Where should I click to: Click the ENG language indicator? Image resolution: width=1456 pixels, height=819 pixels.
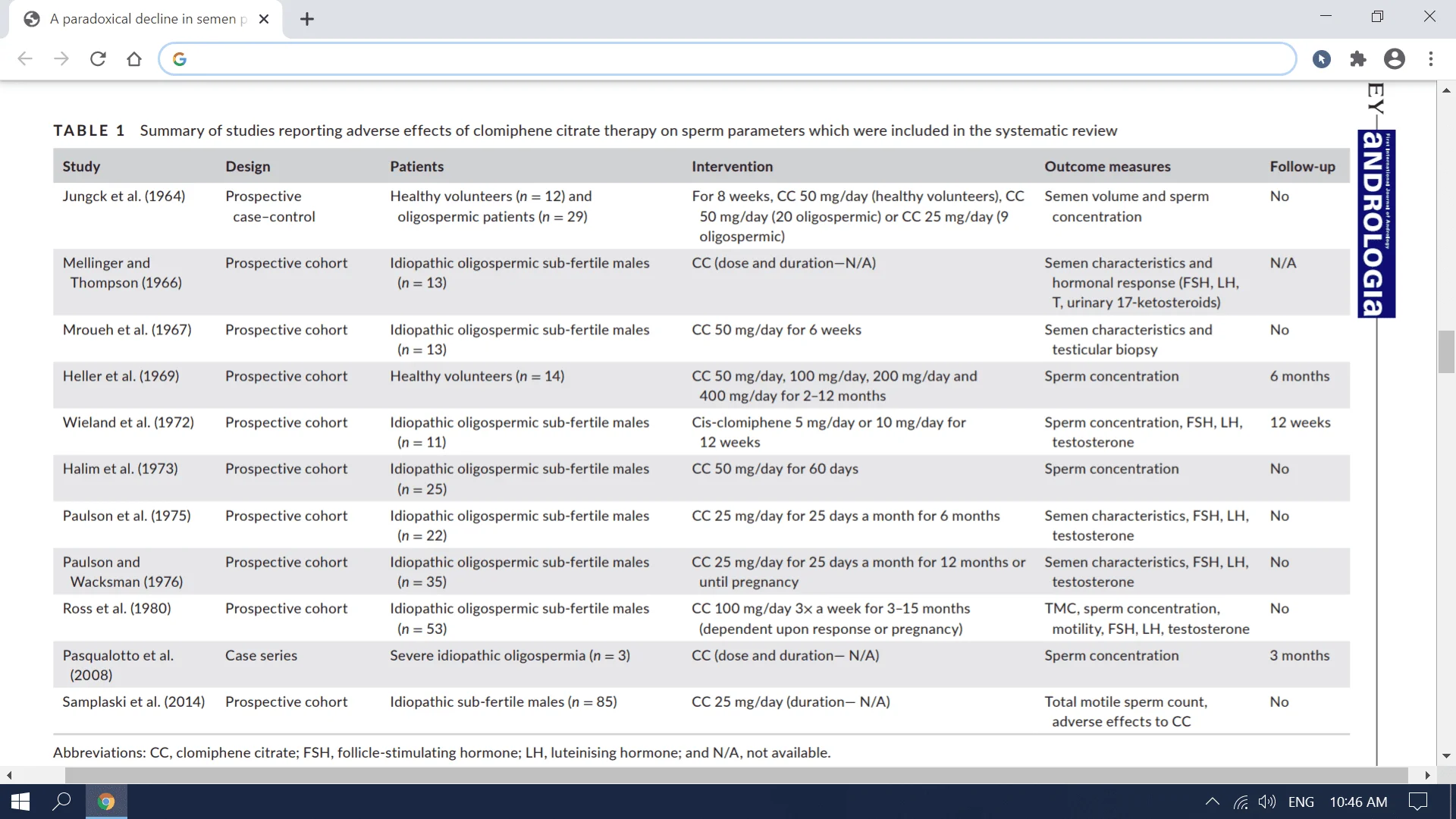[x=1301, y=802]
